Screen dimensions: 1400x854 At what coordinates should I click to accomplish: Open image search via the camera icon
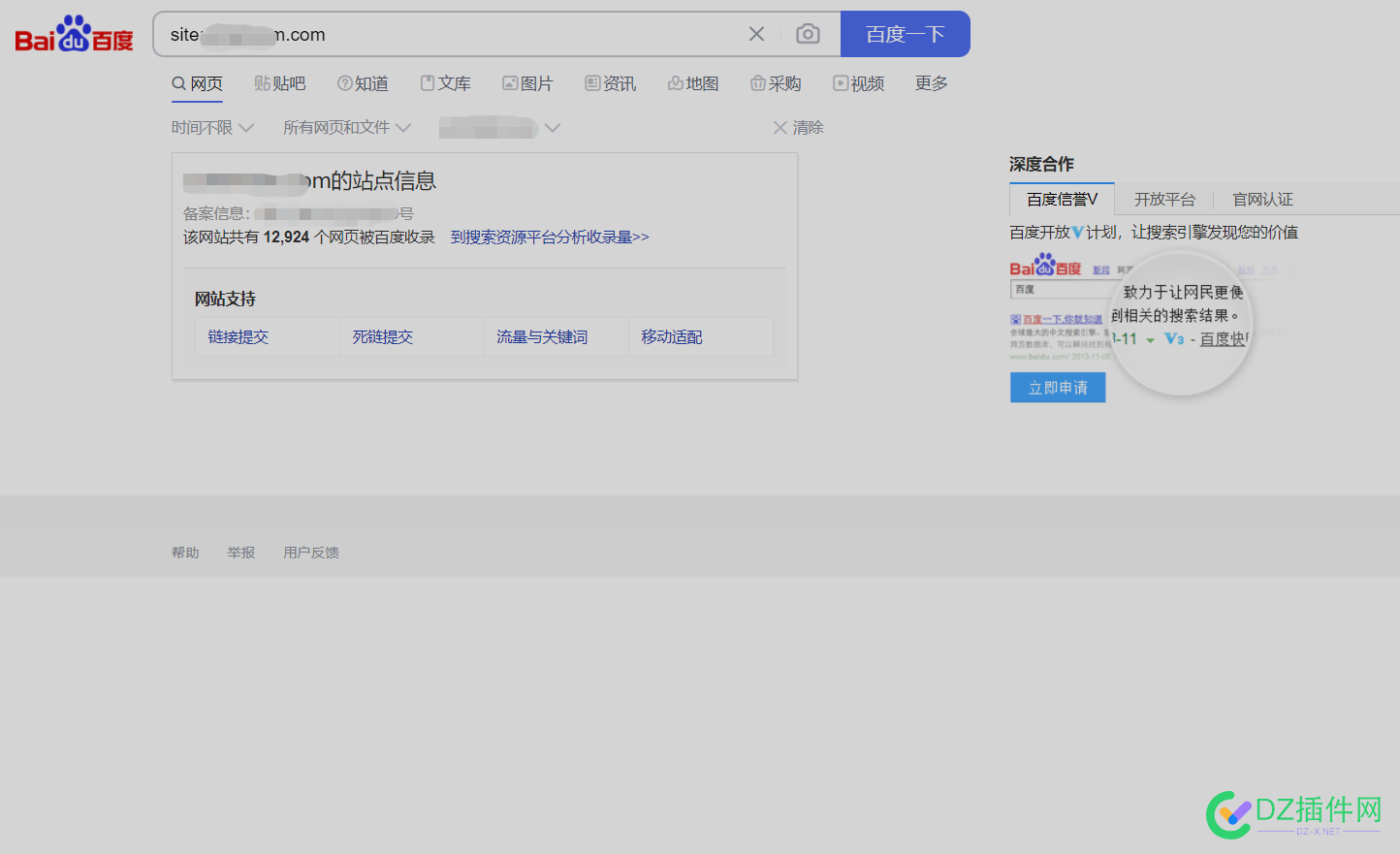(808, 34)
